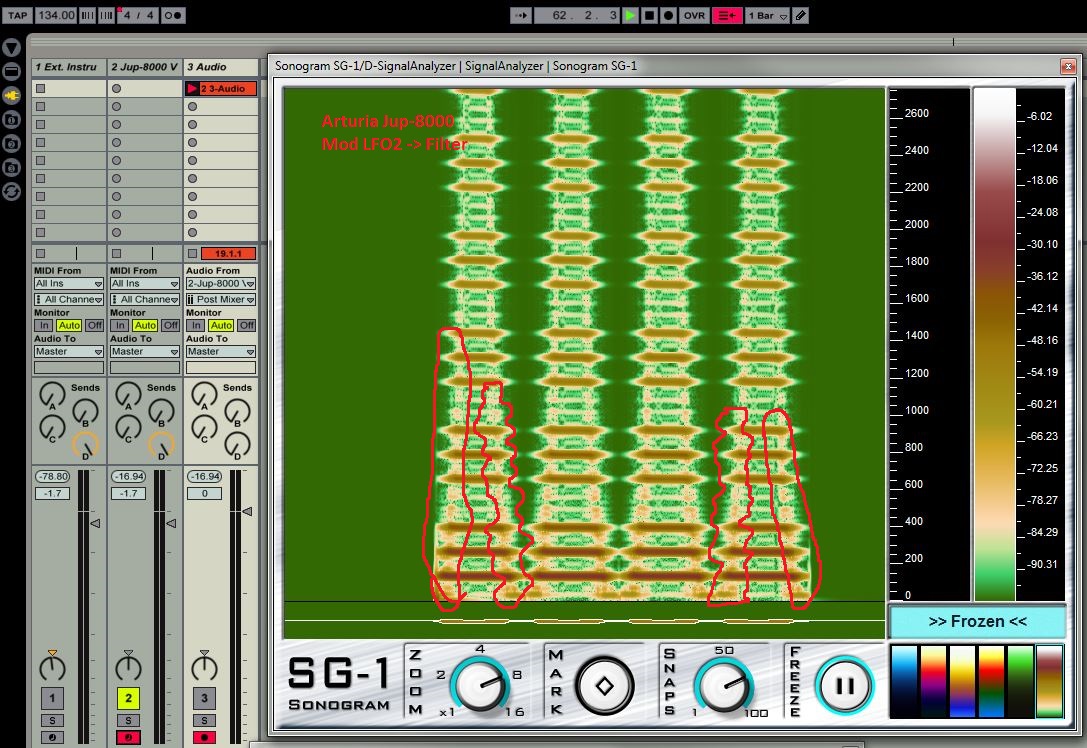
Task: Click the SG-1 Mark diamond button
Action: click(605, 686)
